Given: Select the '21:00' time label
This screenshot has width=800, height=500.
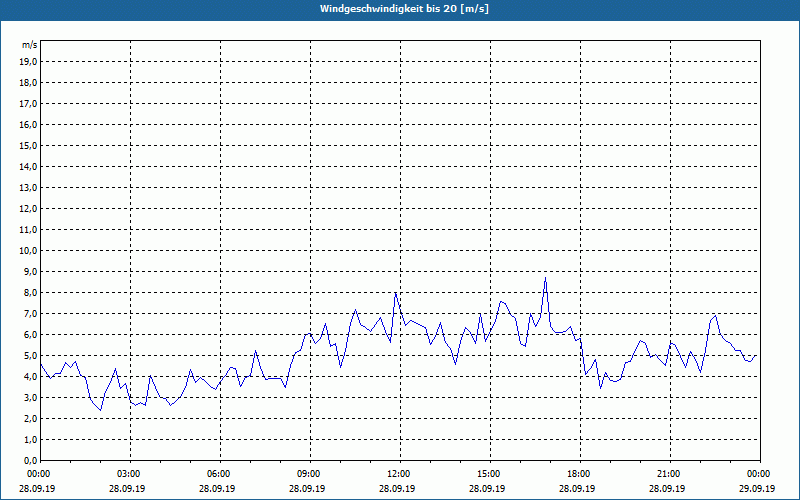Looking at the screenshot, I should tap(667, 474).
